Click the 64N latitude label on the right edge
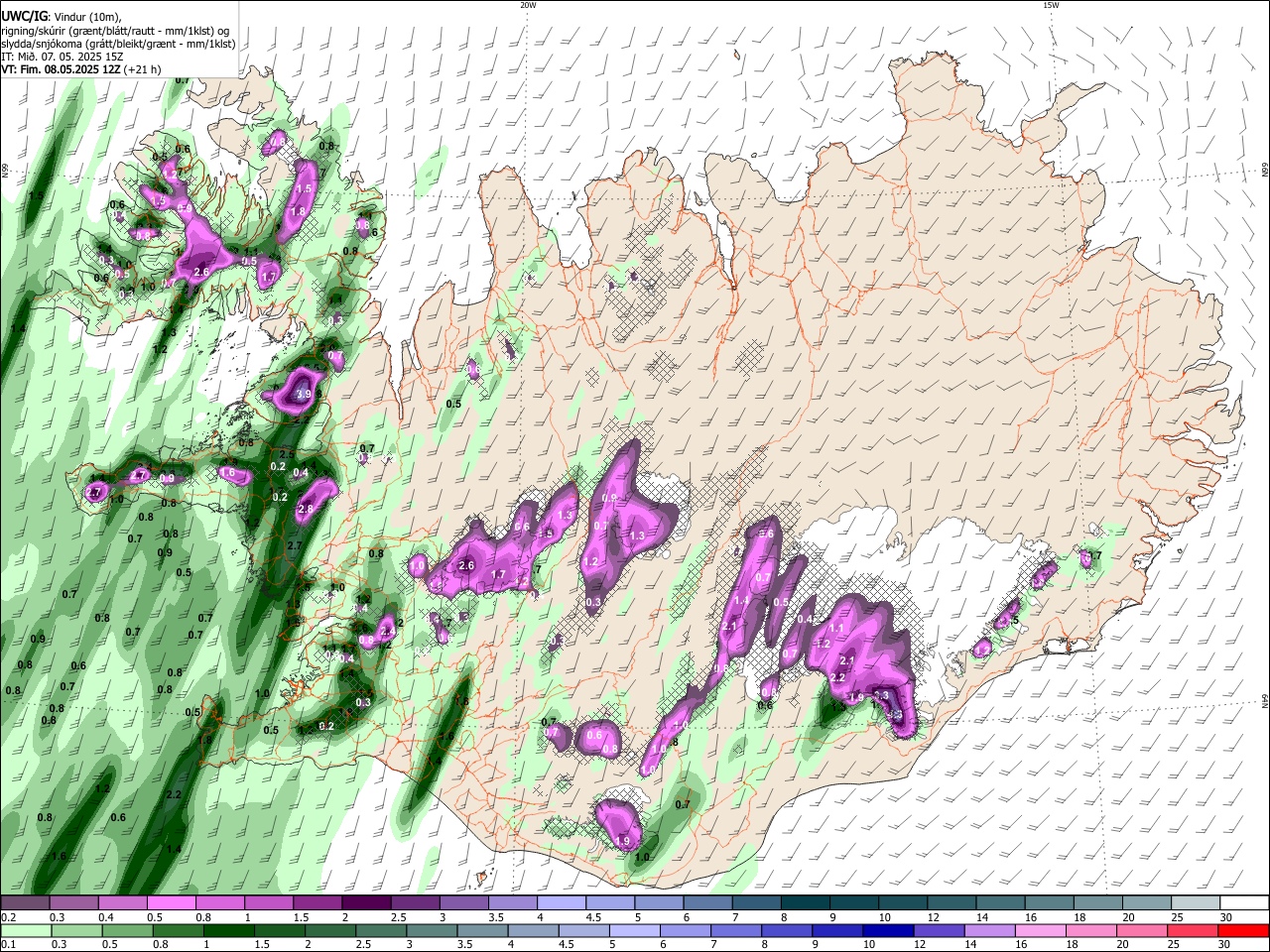The height and width of the screenshot is (952, 1270). coord(1265,699)
